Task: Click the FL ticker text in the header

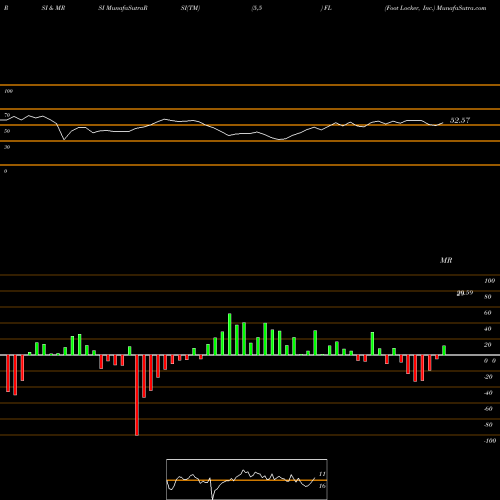Action: pos(328,8)
